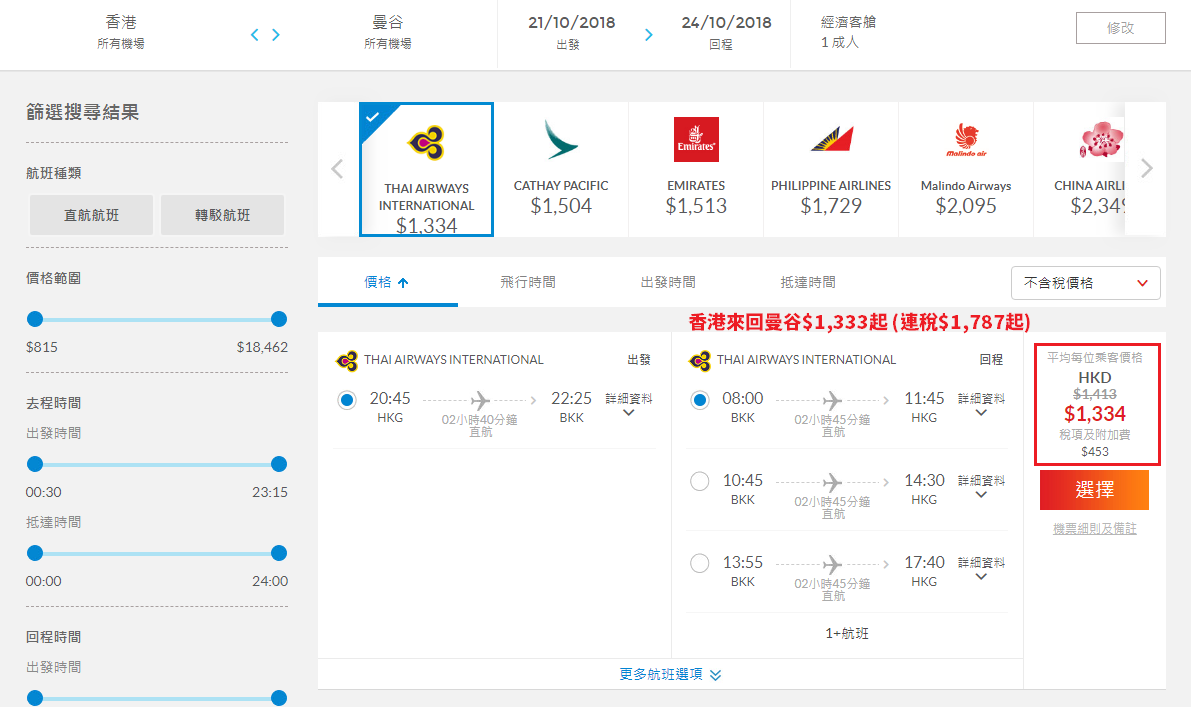
Task: Select the Thai Airways International airline card
Action: tap(426, 169)
